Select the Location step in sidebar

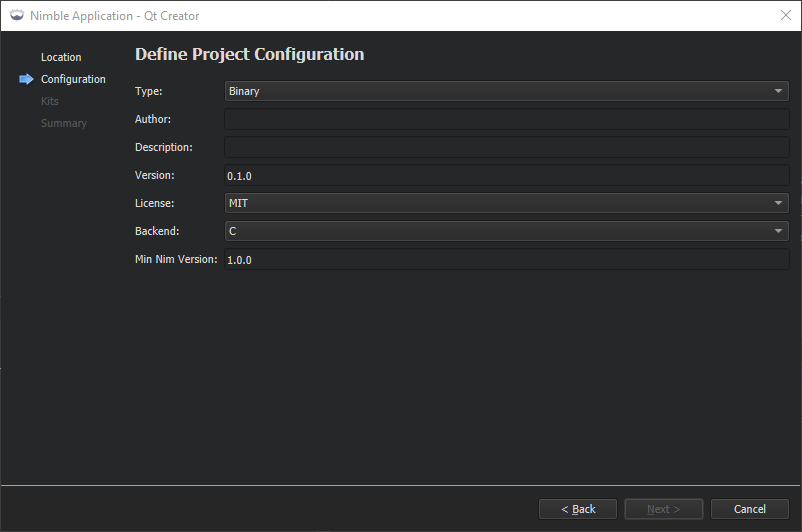pyautogui.click(x=61, y=57)
